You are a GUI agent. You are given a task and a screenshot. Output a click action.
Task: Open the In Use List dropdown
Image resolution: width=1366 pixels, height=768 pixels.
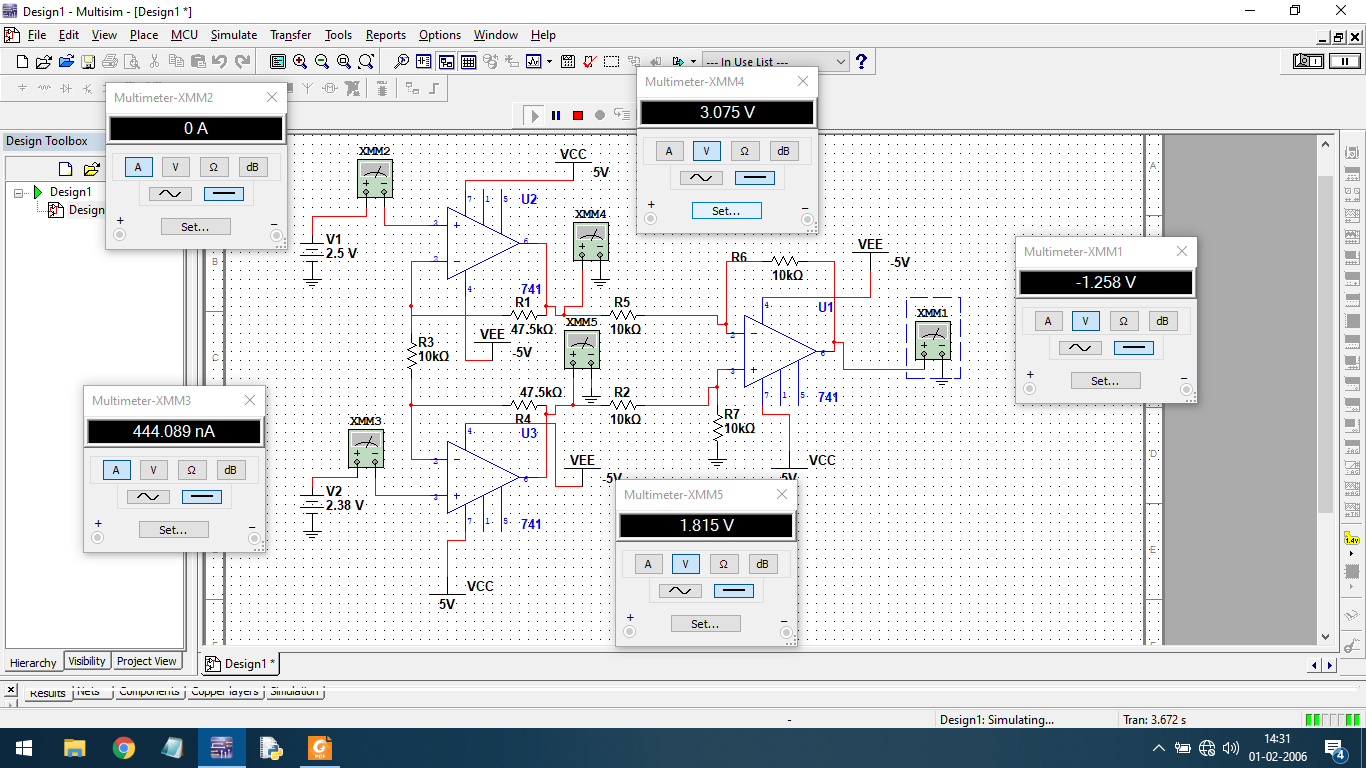[x=840, y=61]
